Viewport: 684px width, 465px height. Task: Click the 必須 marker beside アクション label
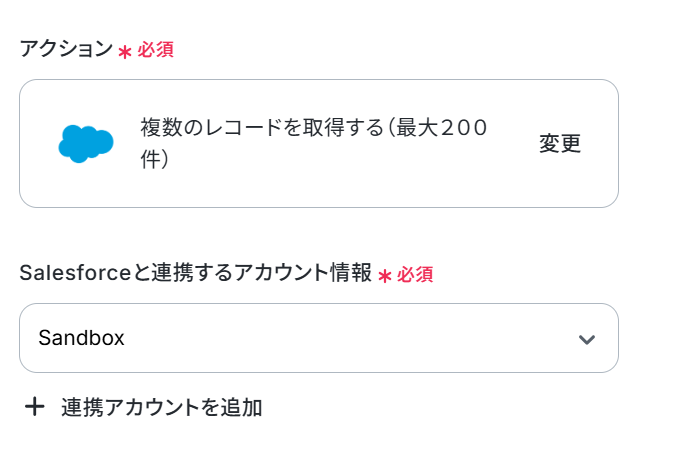tap(156, 50)
